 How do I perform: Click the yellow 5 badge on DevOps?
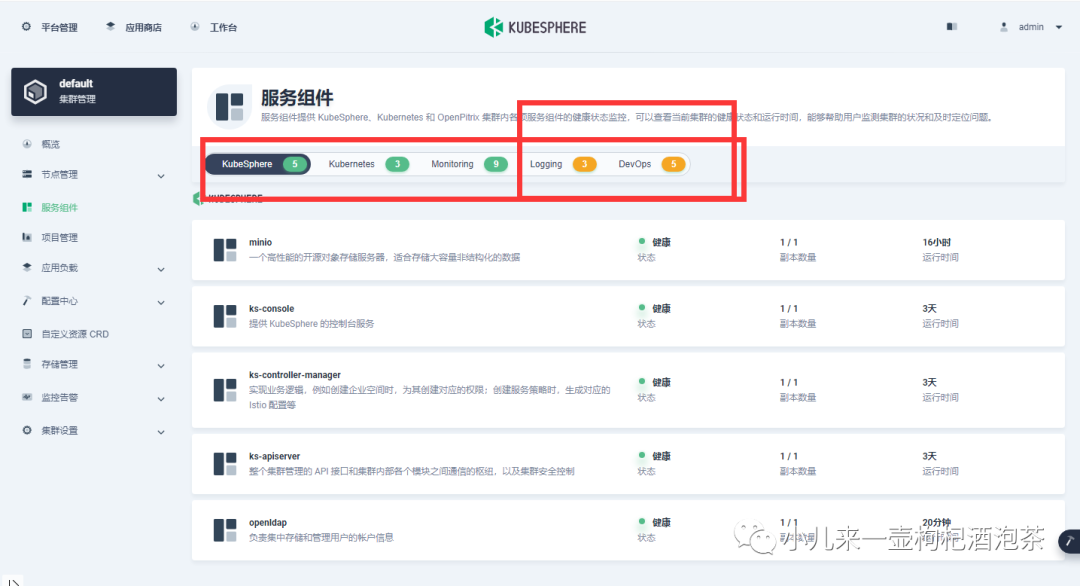pos(673,164)
